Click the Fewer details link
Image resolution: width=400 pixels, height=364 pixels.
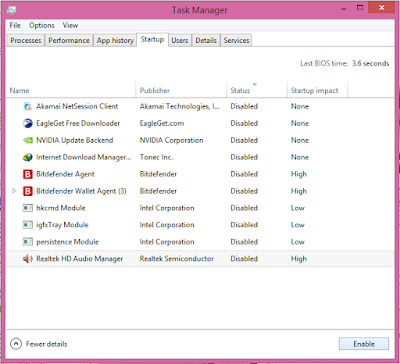point(47,344)
